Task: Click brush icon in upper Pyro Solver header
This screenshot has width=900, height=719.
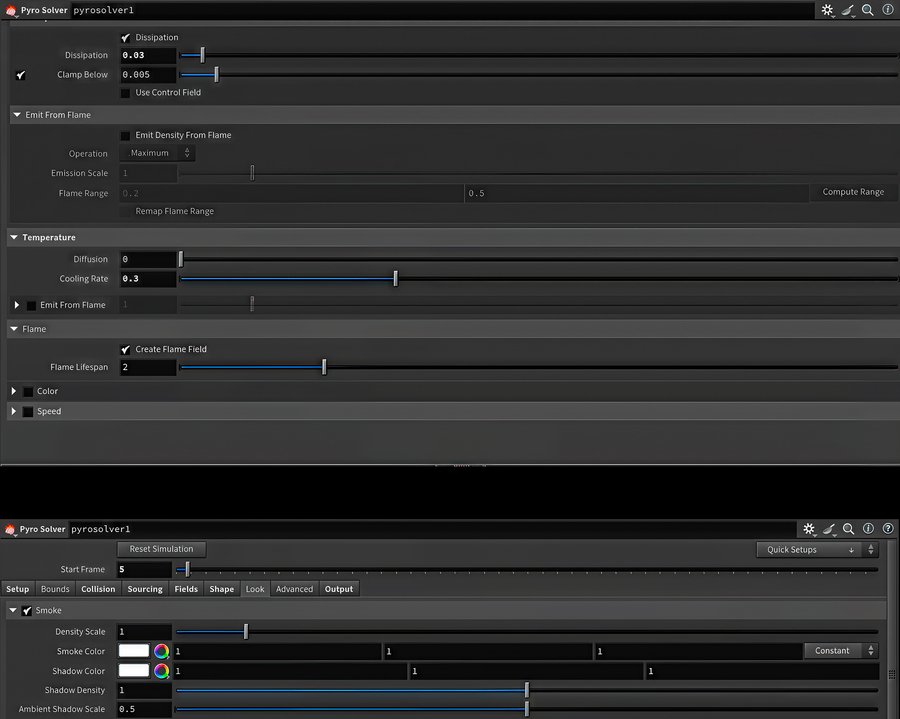Action: point(848,10)
